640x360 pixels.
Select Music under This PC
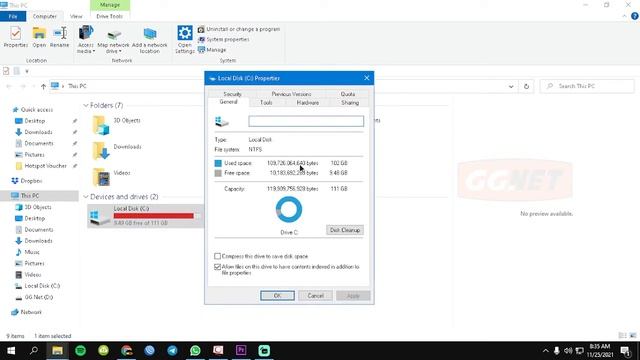click(28, 252)
